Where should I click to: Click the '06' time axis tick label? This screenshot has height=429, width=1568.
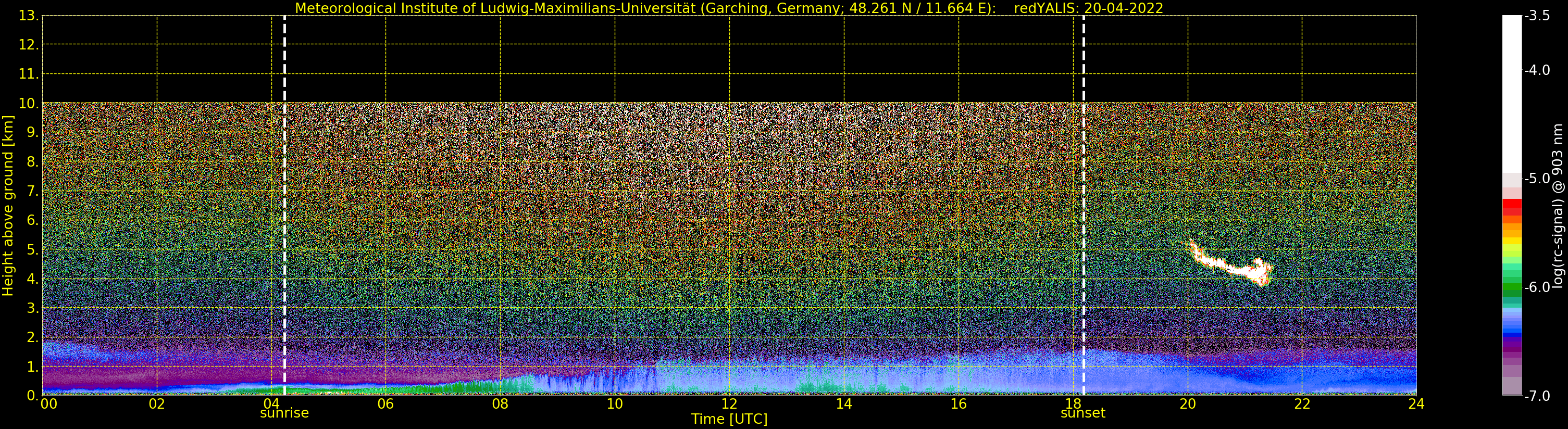coord(386,404)
